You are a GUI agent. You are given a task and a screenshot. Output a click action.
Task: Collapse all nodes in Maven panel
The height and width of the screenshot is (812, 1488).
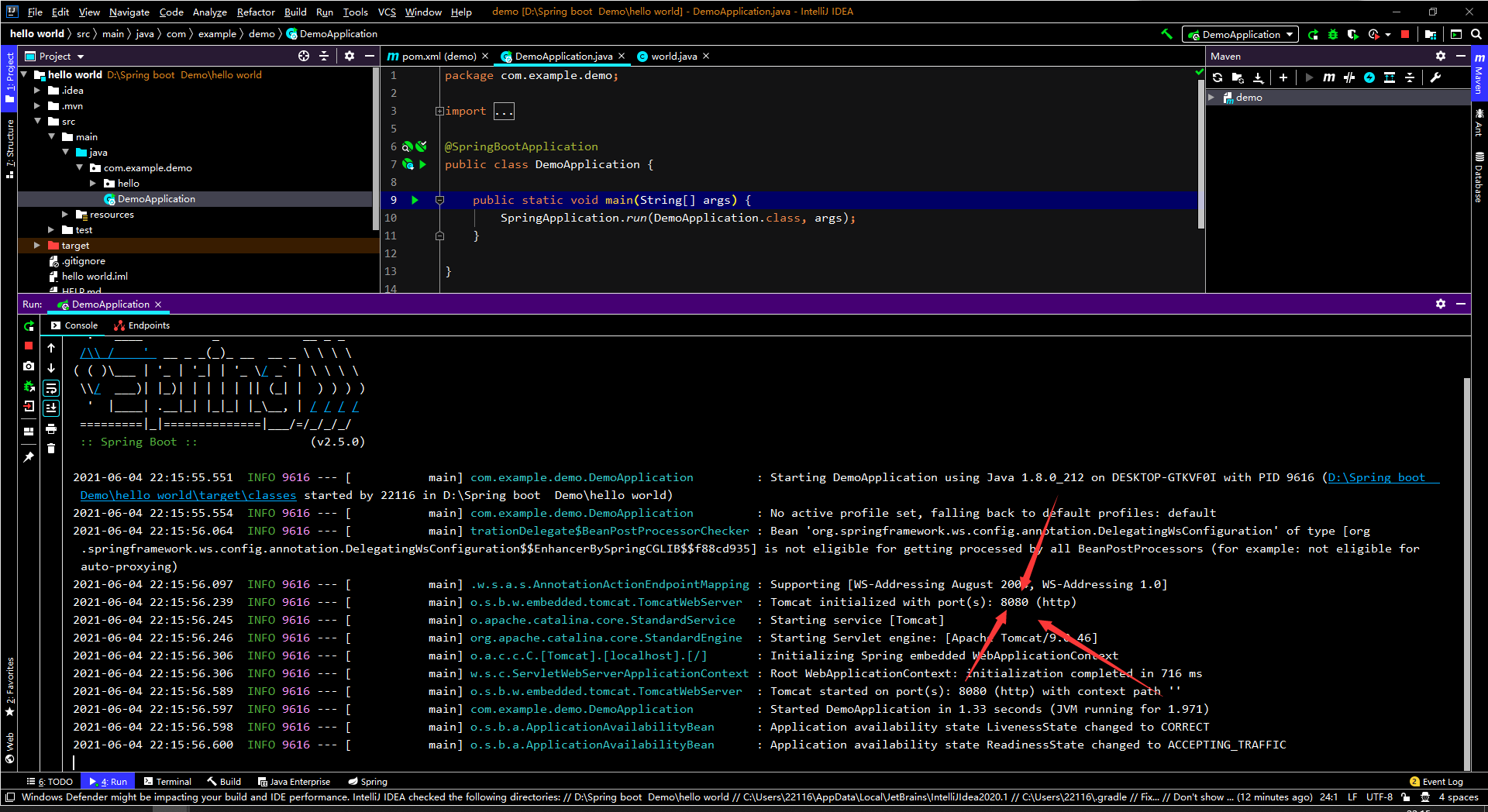pyautogui.click(x=1410, y=77)
